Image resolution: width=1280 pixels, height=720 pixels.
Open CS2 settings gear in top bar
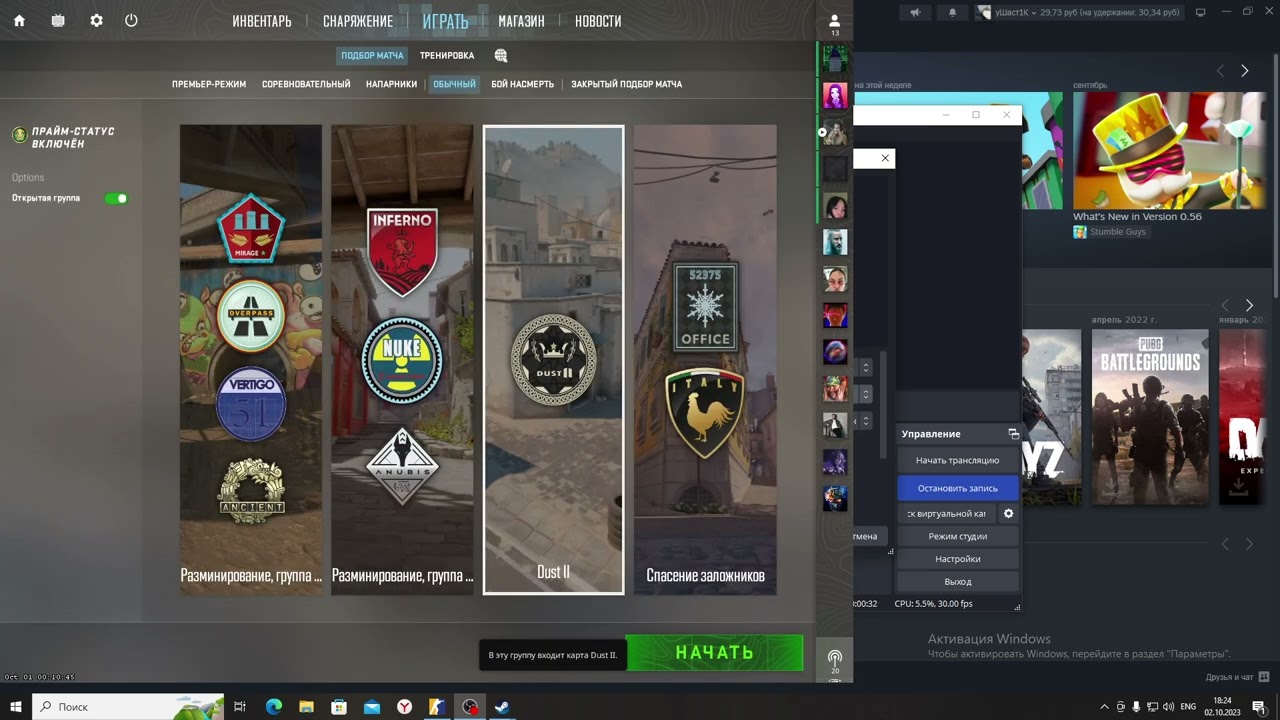[96, 20]
